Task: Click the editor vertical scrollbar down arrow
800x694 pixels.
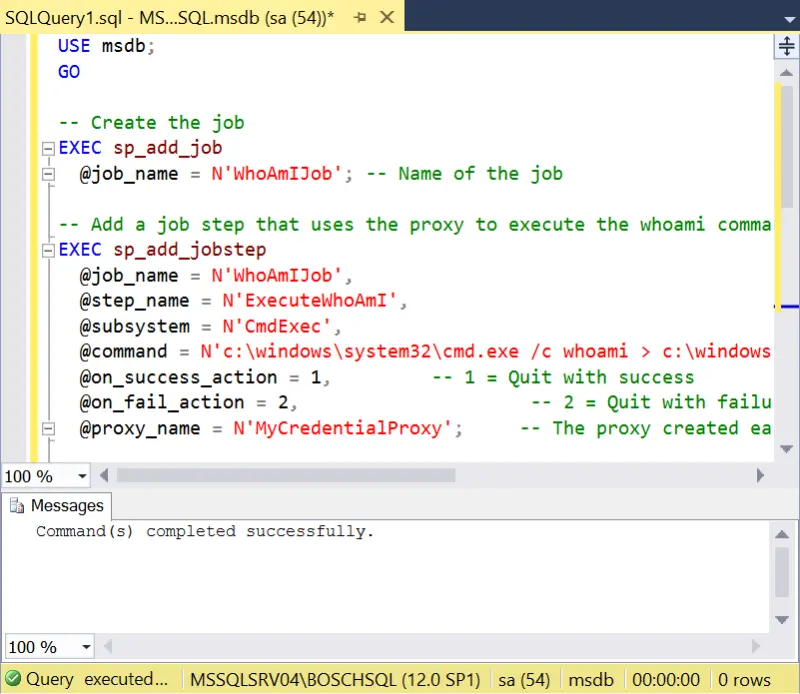Action: [786, 449]
